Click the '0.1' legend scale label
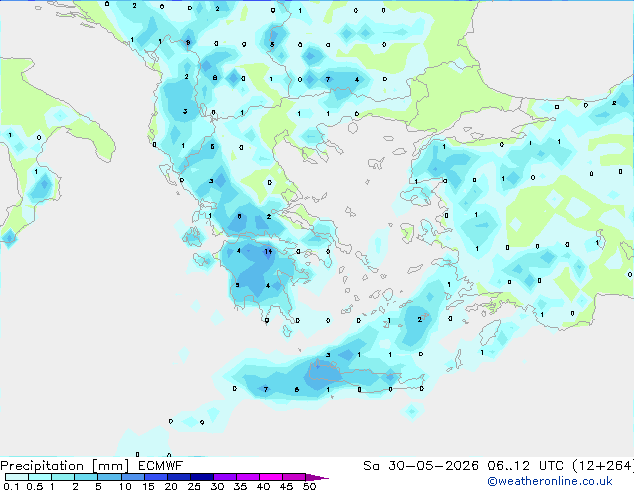Screen dimensions: 634x490 coord(11,486)
